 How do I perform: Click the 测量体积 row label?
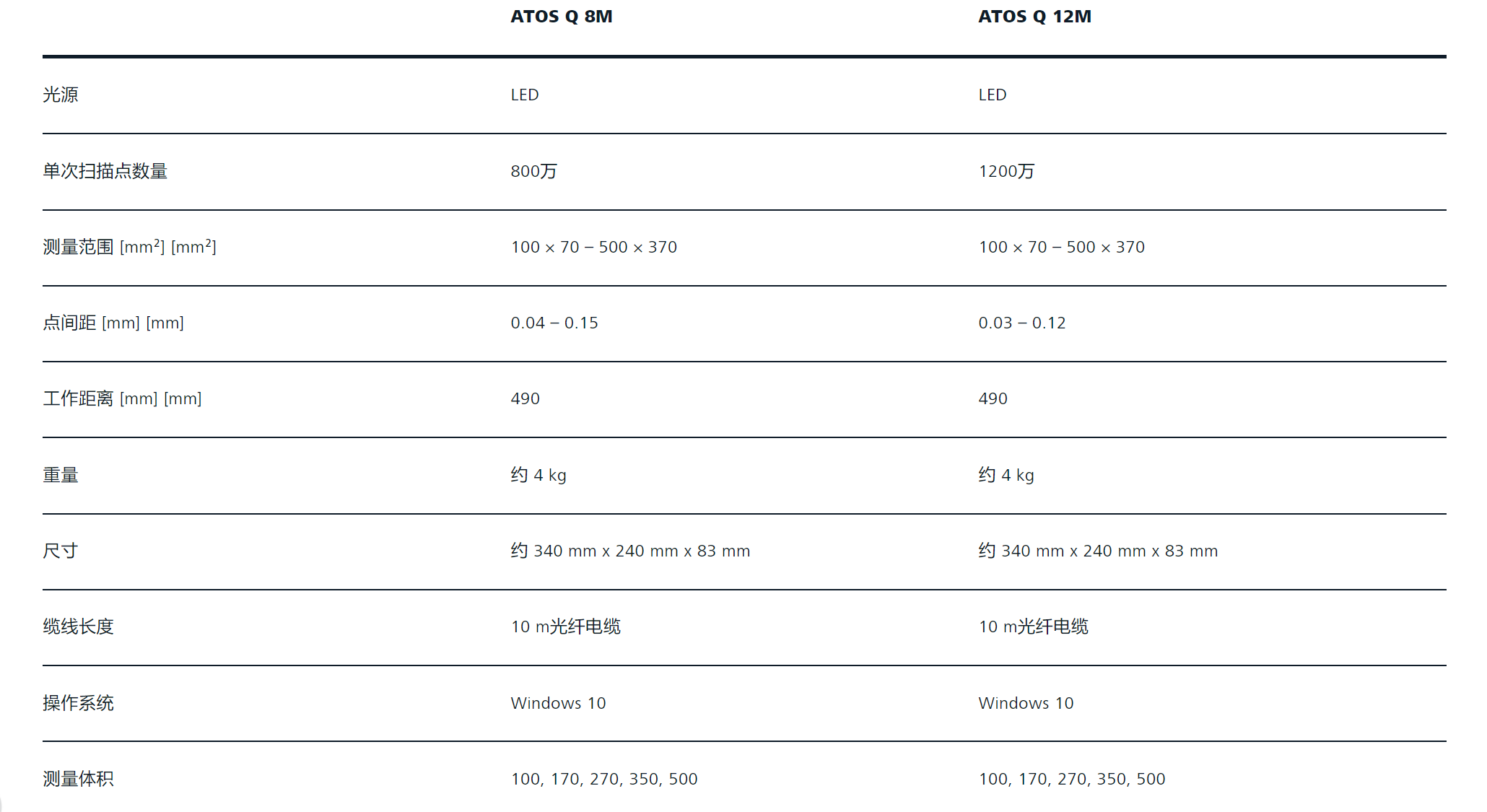point(78,779)
